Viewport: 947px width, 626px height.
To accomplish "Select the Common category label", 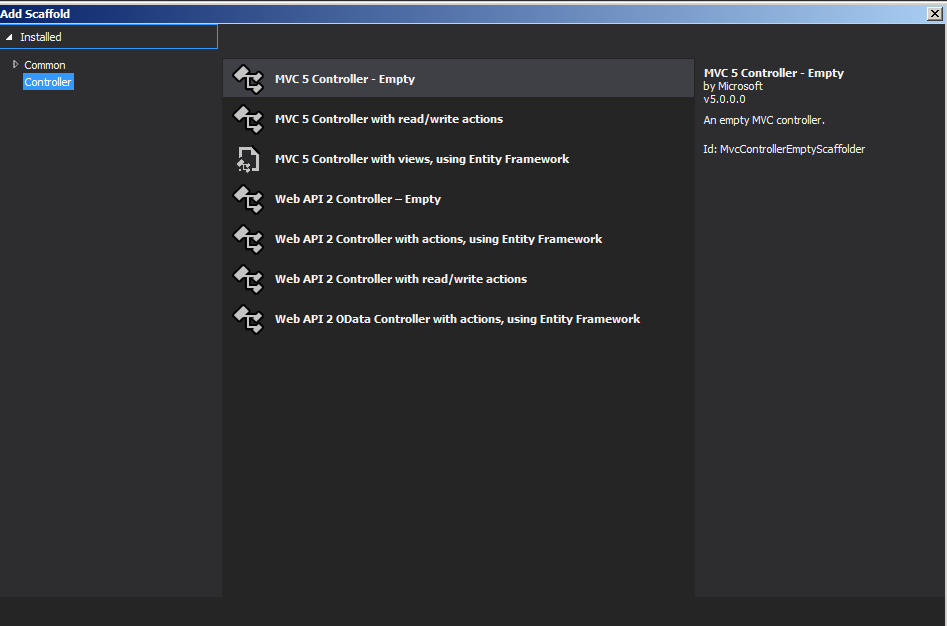I will coord(45,65).
